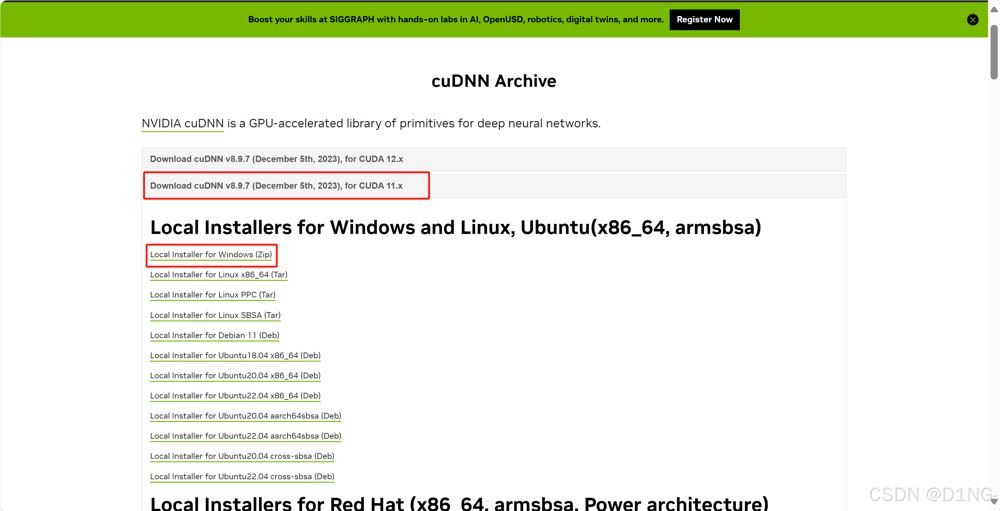Click the Local Installers for Windows and Linux heading
Viewport: 1000px width, 511px height.
point(455,227)
